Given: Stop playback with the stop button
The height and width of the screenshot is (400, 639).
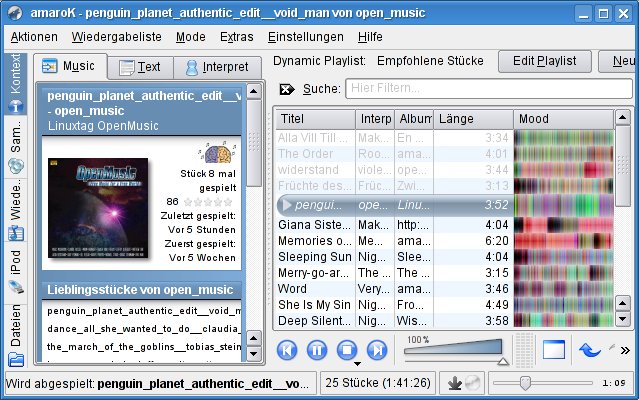Looking at the screenshot, I should tap(347, 350).
